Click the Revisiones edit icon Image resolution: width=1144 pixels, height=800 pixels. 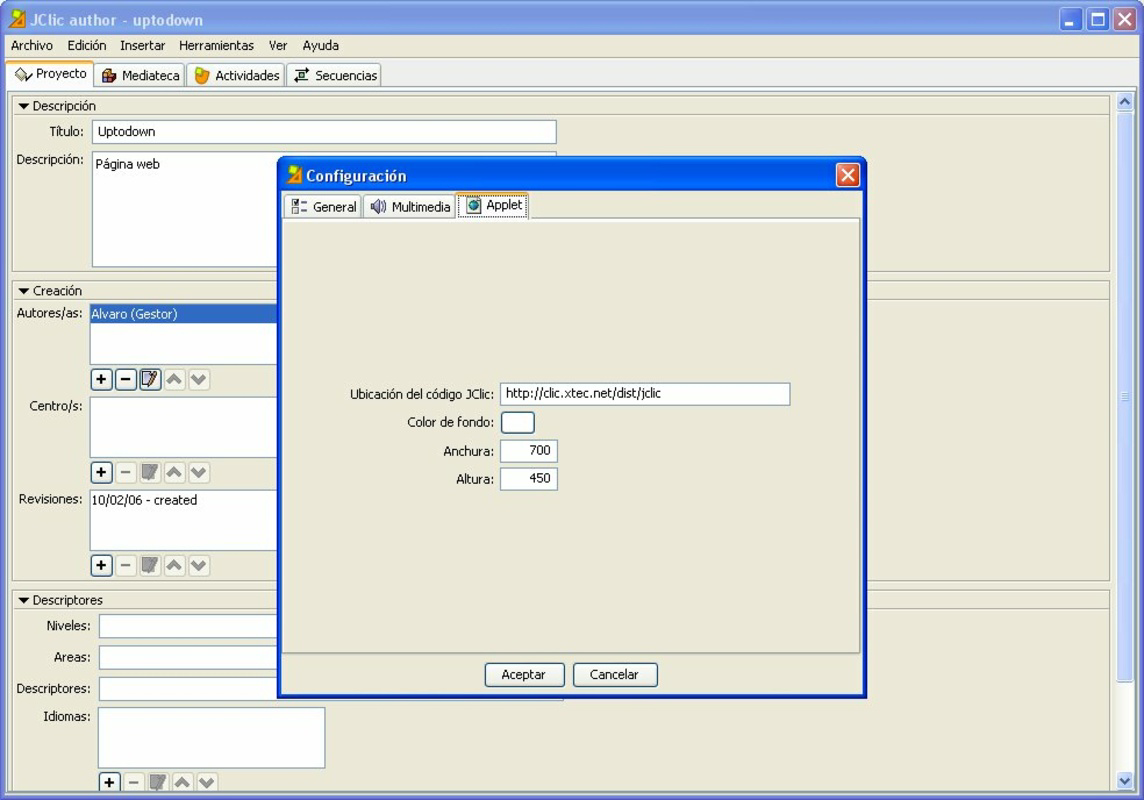(150, 565)
